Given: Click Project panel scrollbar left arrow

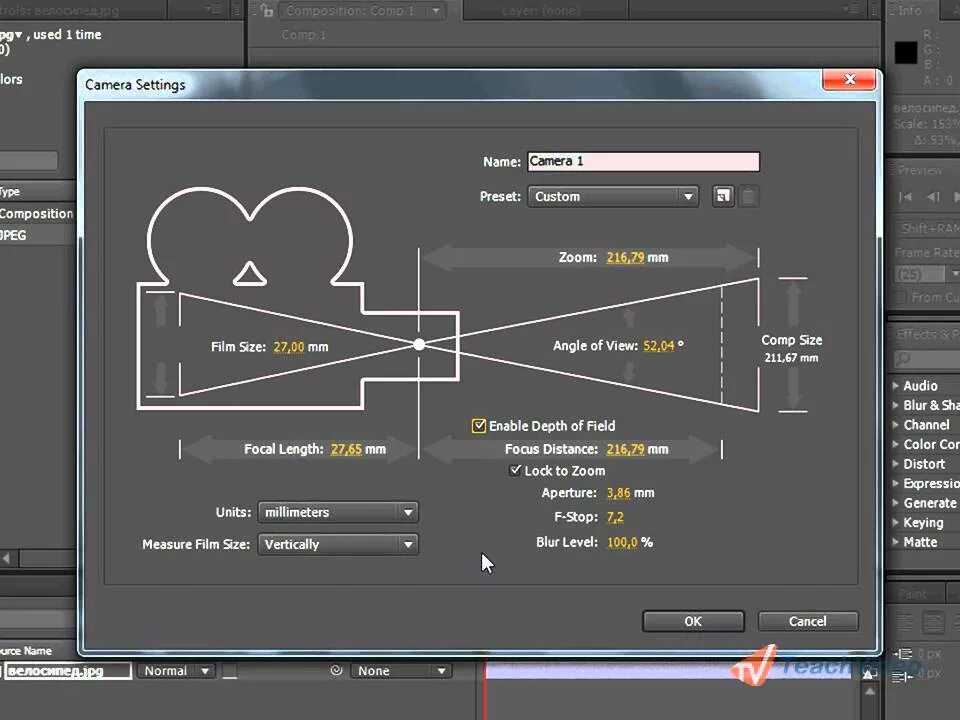Looking at the screenshot, I should 7,558.
